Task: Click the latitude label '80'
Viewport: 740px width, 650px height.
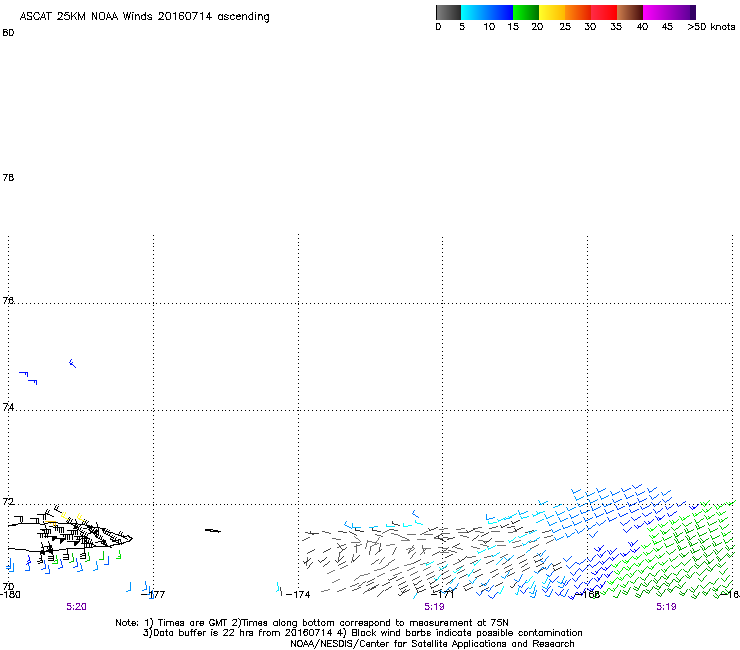Action: (8, 33)
